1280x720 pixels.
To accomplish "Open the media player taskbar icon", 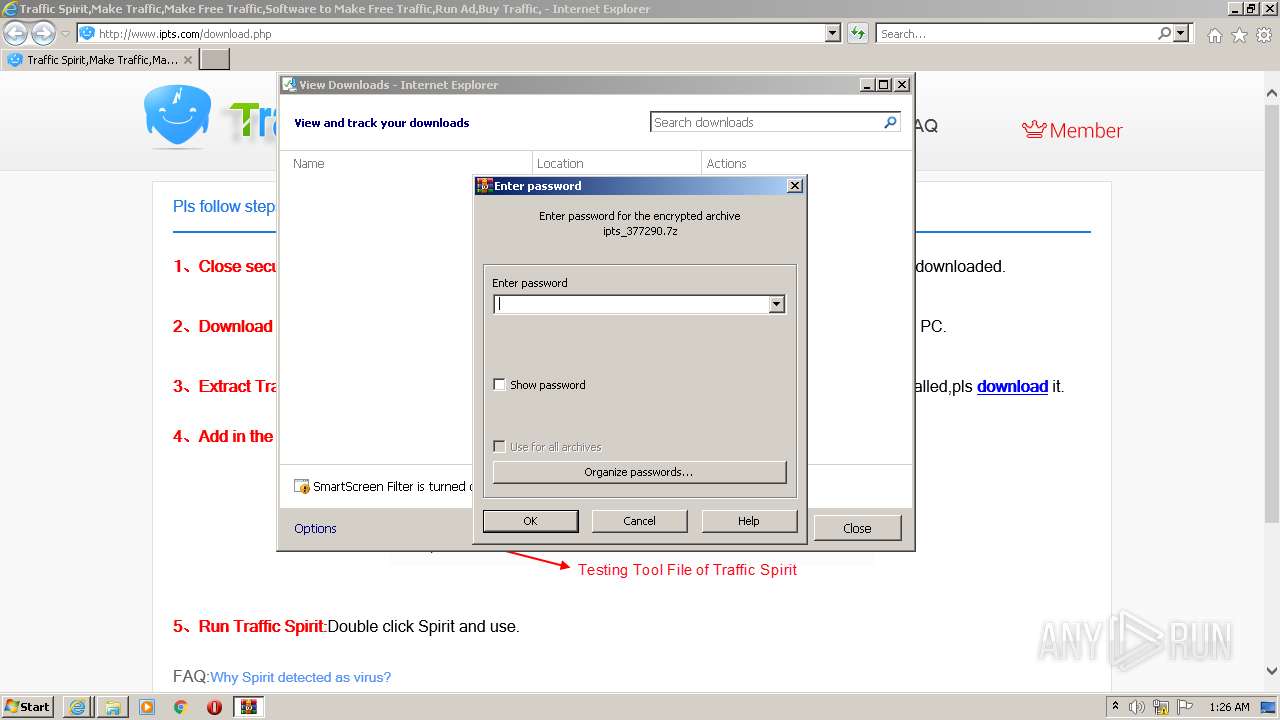I will pos(147,707).
